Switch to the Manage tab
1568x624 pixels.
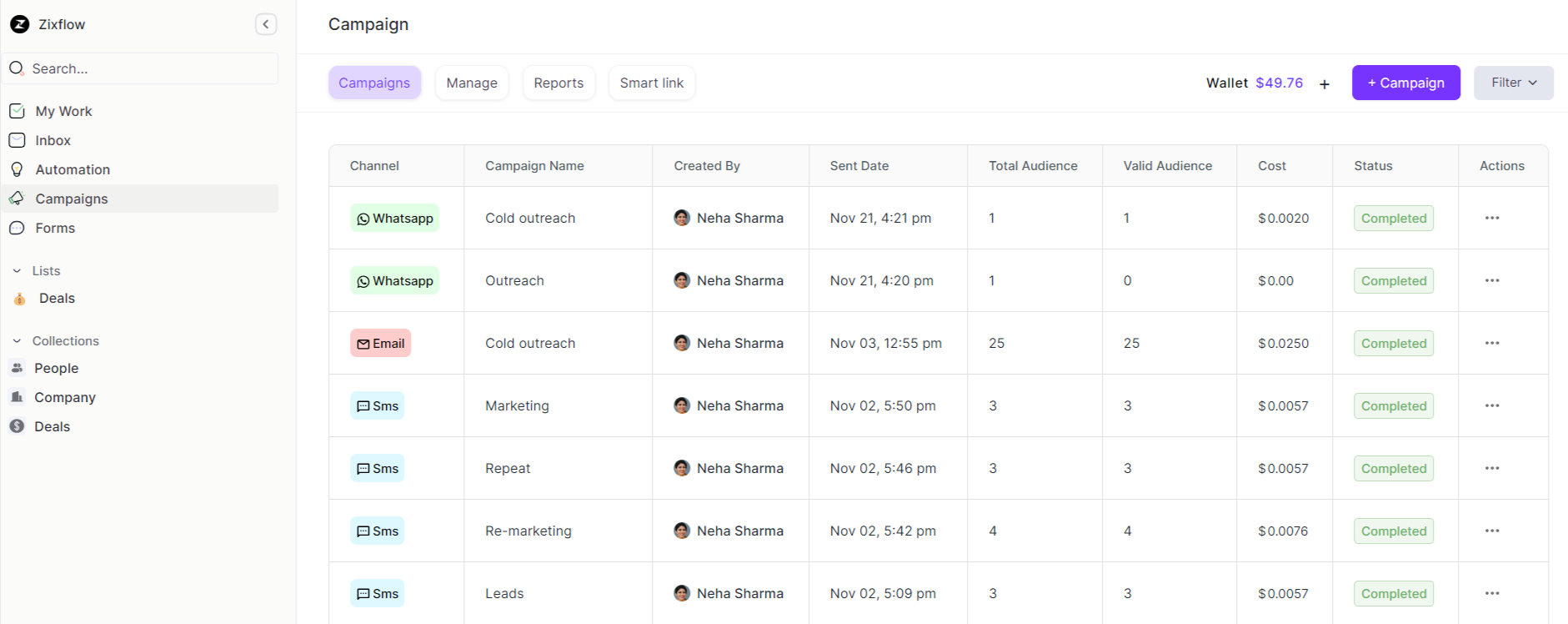click(472, 83)
